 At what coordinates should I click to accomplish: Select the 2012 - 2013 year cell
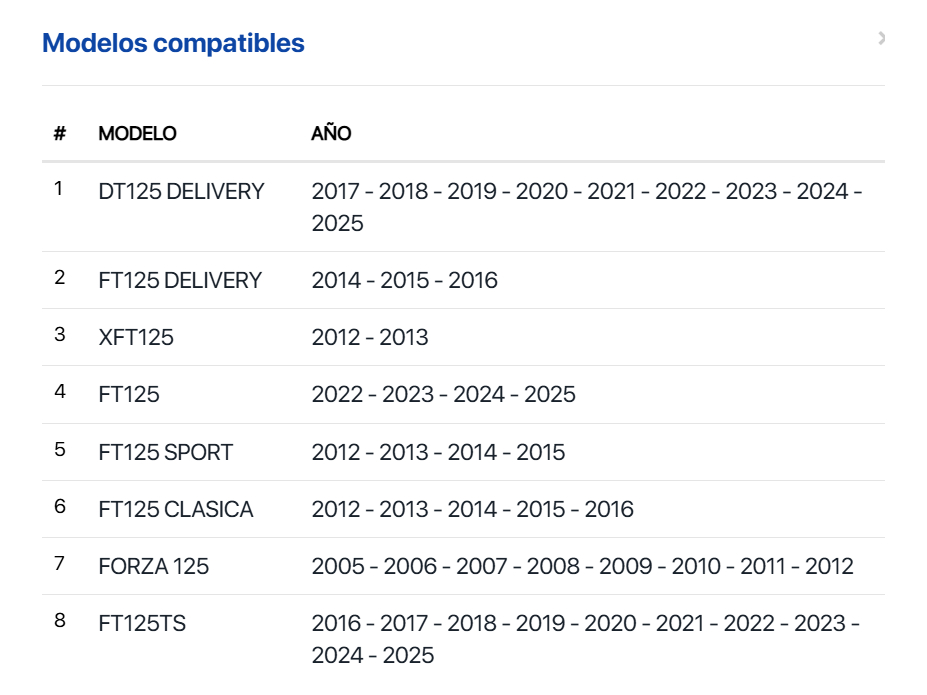click(370, 337)
